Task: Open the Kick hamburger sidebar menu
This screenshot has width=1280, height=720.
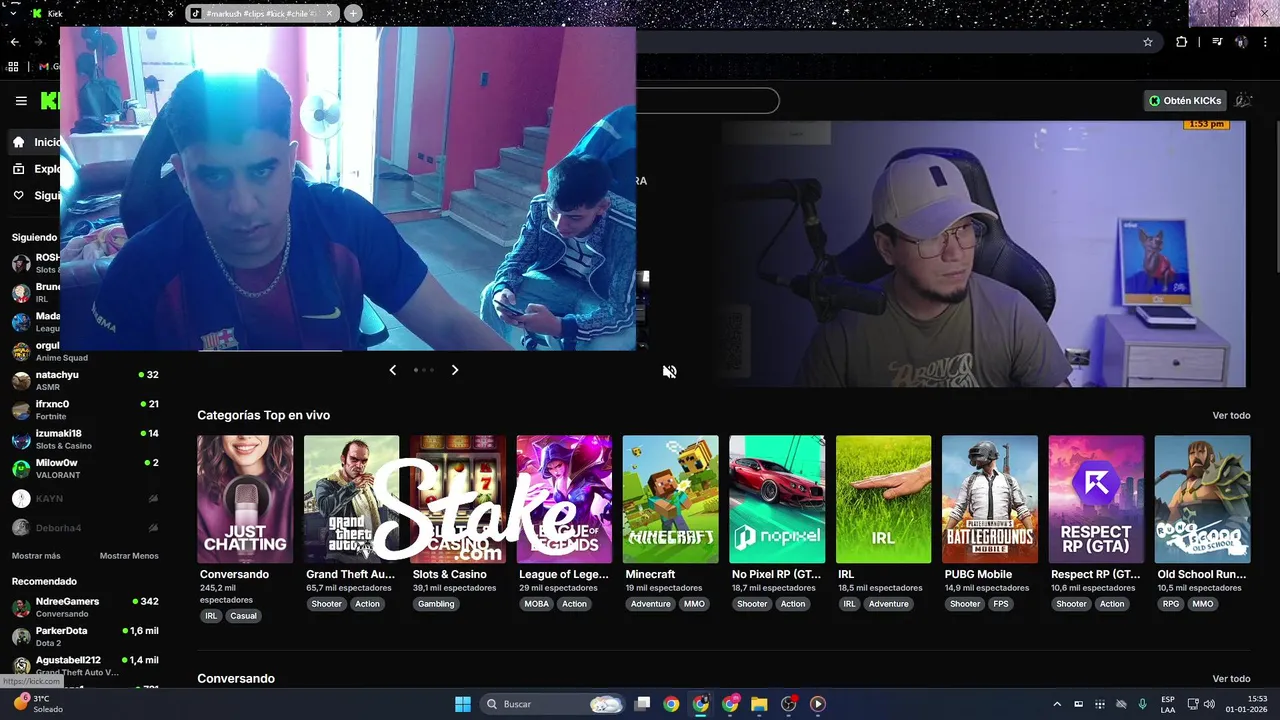Action: click(x=21, y=101)
